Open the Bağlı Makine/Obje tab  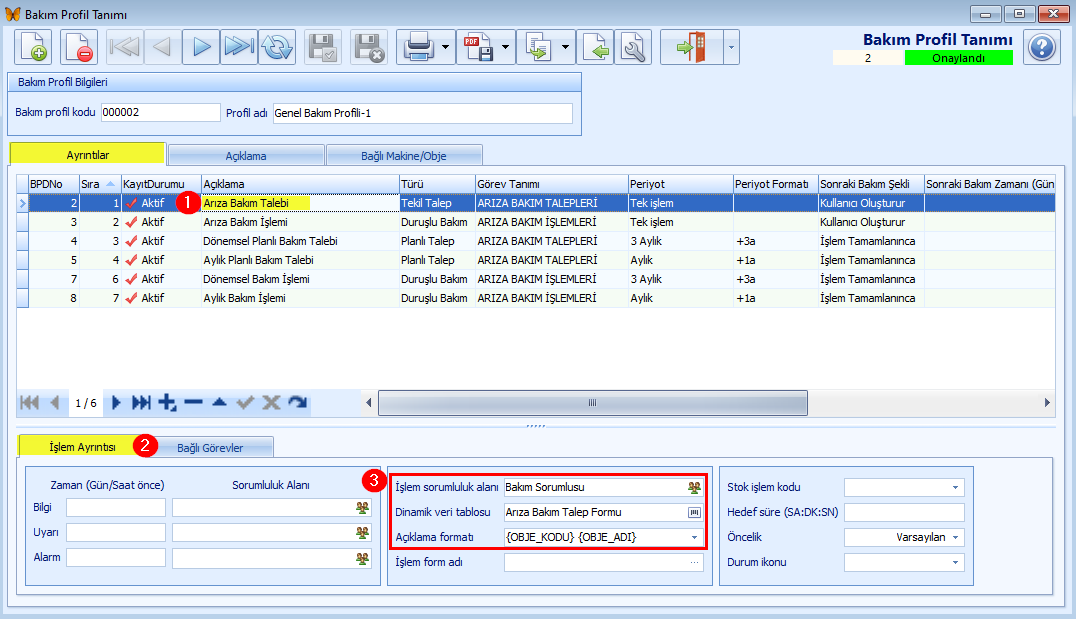[404, 156]
